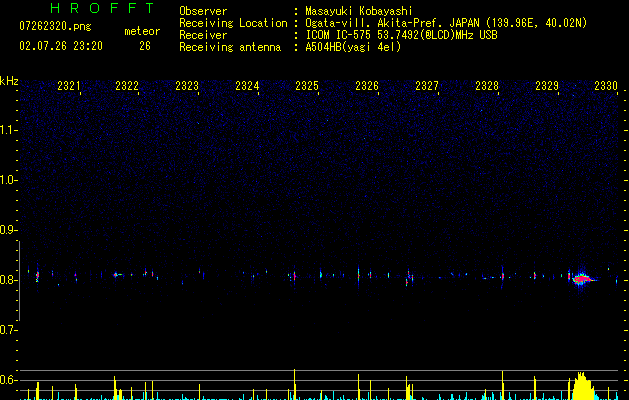
Task: Click the 2321 time marker
Action: pyautogui.click(x=69, y=86)
